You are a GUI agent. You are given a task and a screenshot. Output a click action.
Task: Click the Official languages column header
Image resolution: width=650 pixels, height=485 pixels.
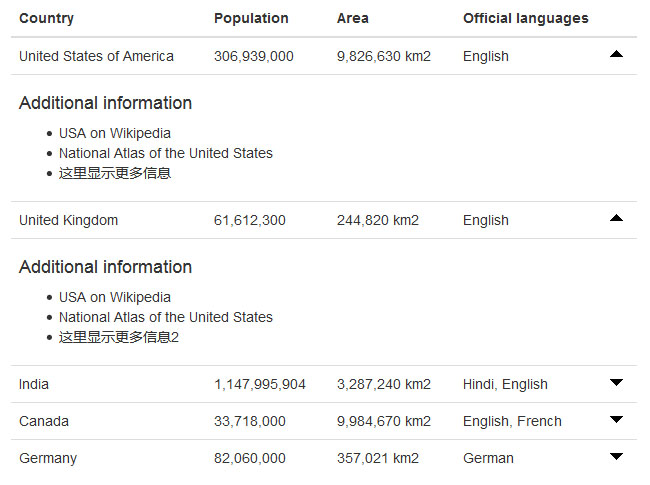pos(525,18)
